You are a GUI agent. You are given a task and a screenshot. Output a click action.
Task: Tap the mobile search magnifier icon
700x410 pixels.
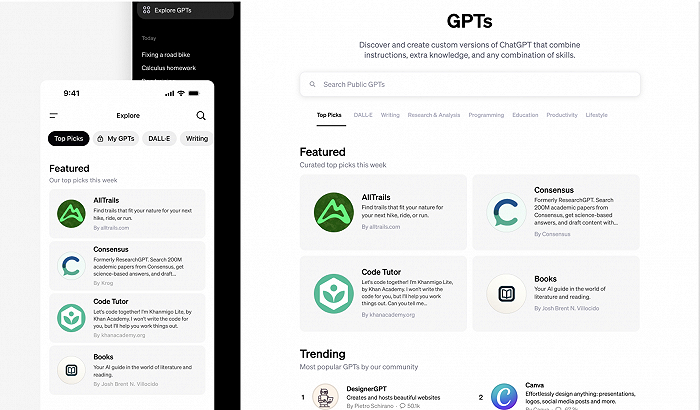[x=201, y=116]
